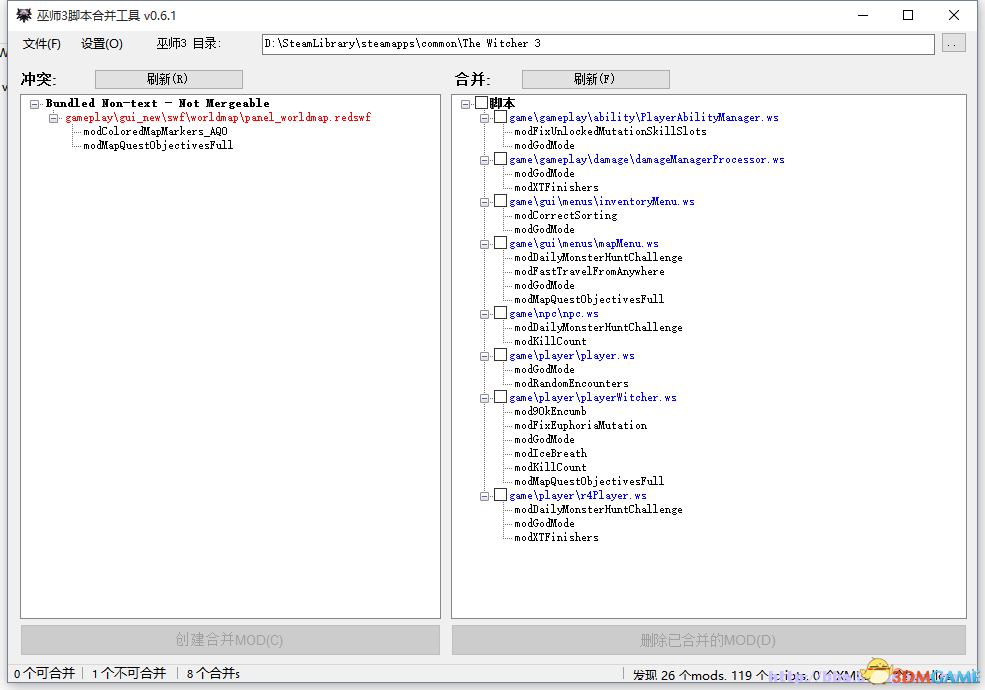Collapse the player.ws node
The image size is (985, 690).
[x=484, y=356]
